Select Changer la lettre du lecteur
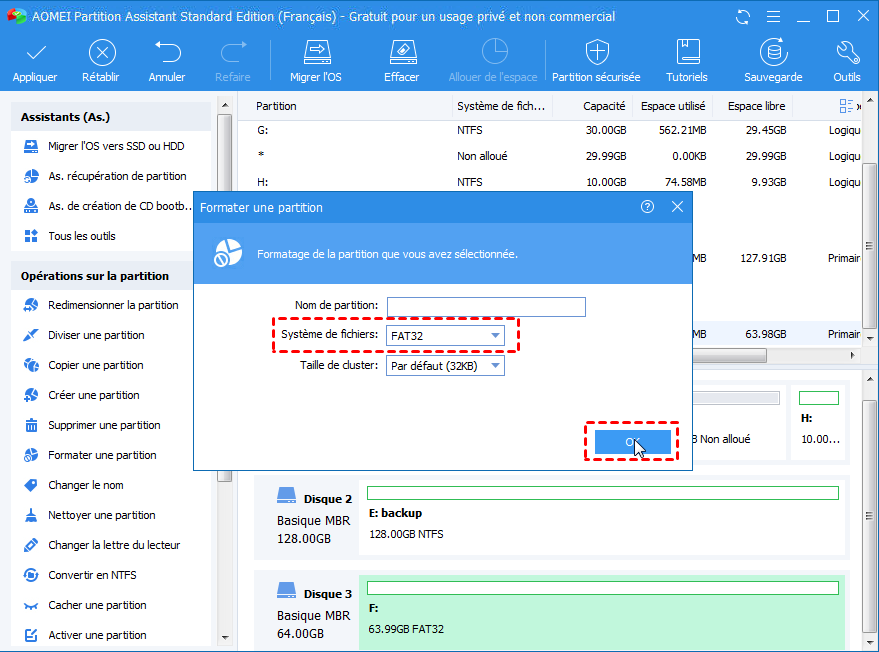 tap(101, 545)
